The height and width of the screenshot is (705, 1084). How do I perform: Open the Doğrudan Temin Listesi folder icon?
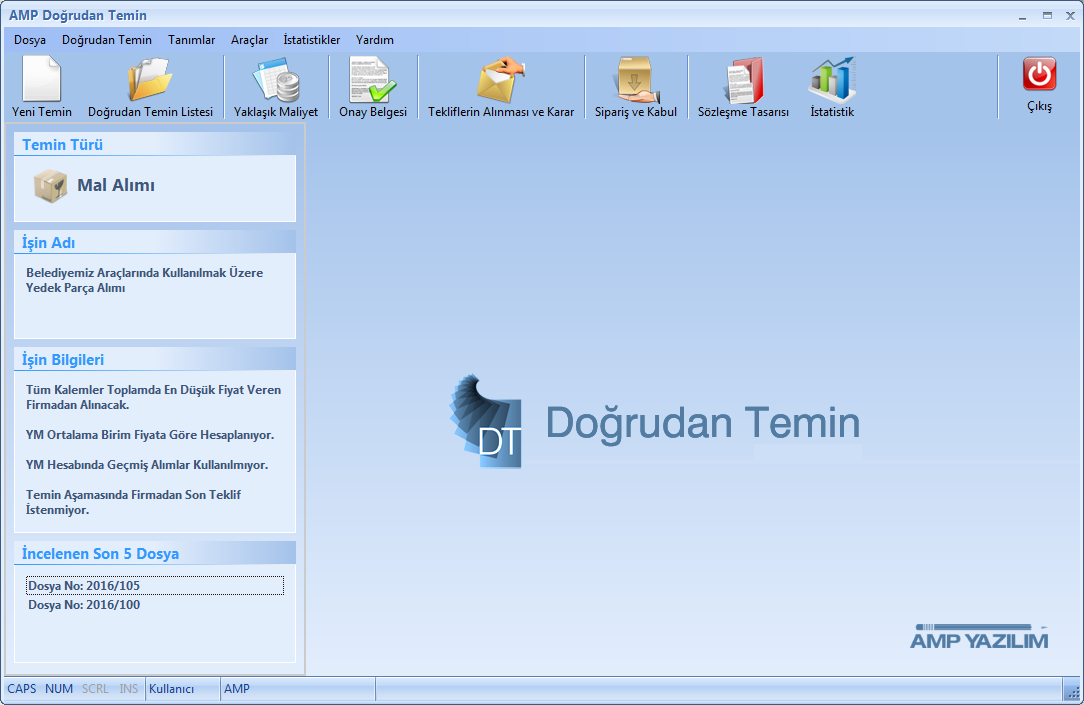[150, 80]
